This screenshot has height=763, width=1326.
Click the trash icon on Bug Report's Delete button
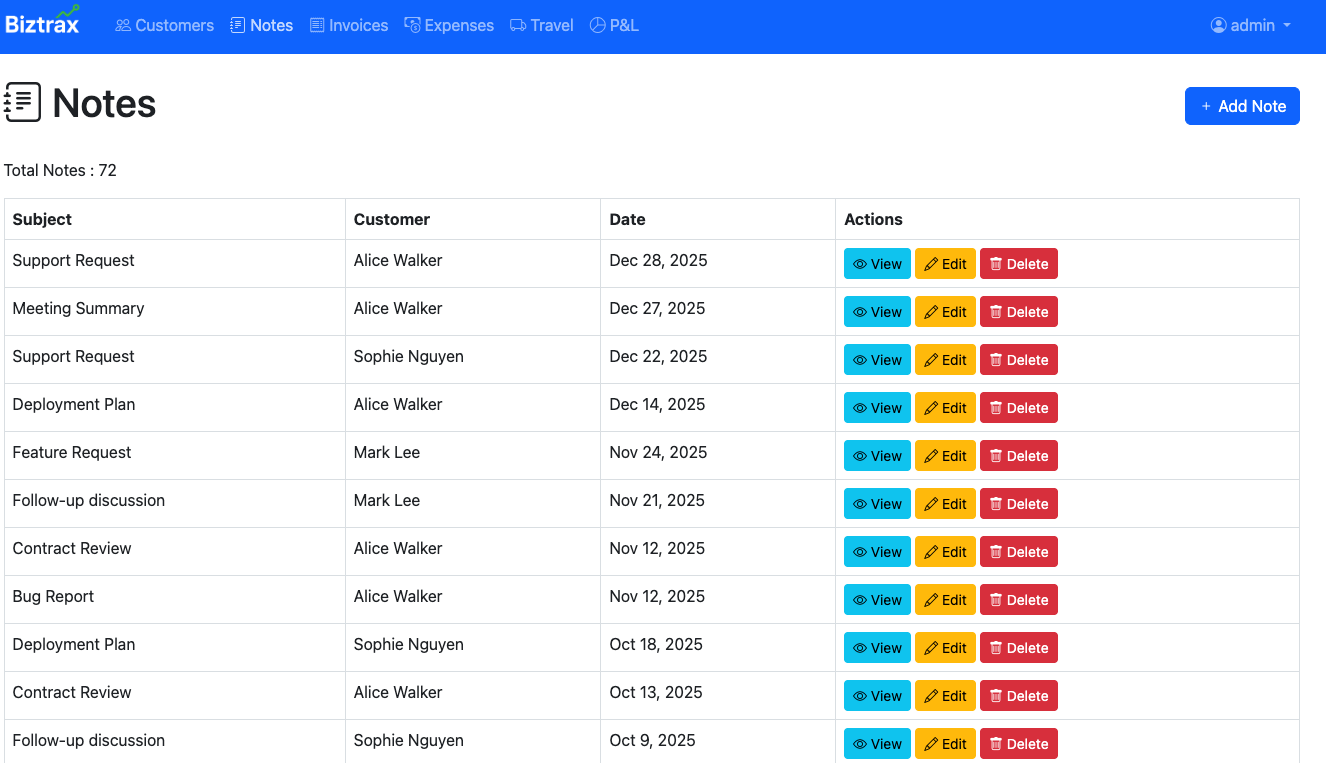(996, 599)
